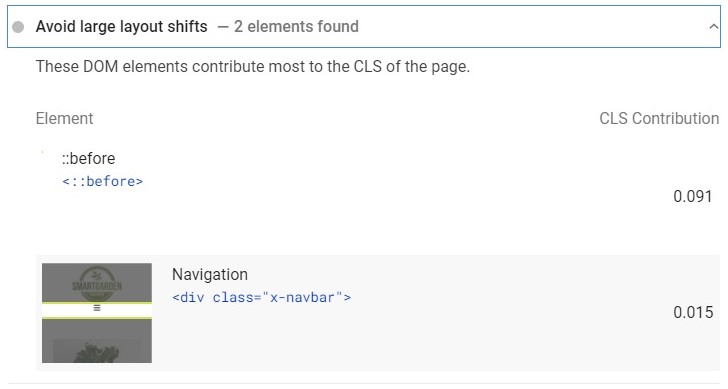The height and width of the screenshot is (389, 728).
Task: Collapse the Avoid large layout shifts audit
Action: (x=713, y=27)
